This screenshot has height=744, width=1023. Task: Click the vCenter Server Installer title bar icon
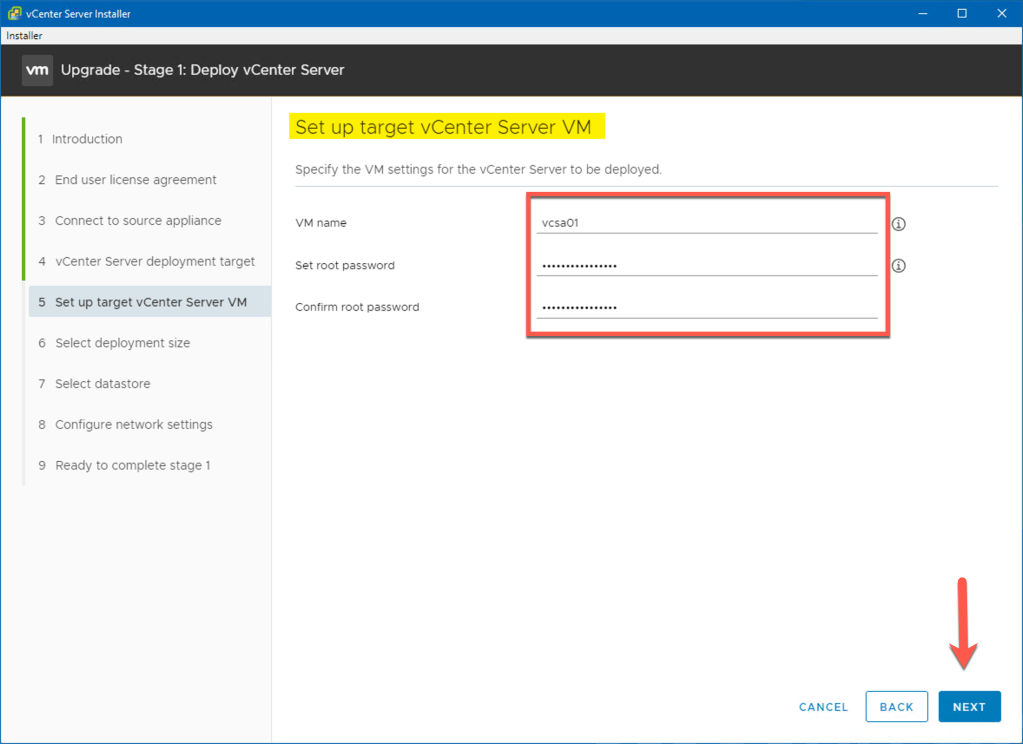point(14,14)
